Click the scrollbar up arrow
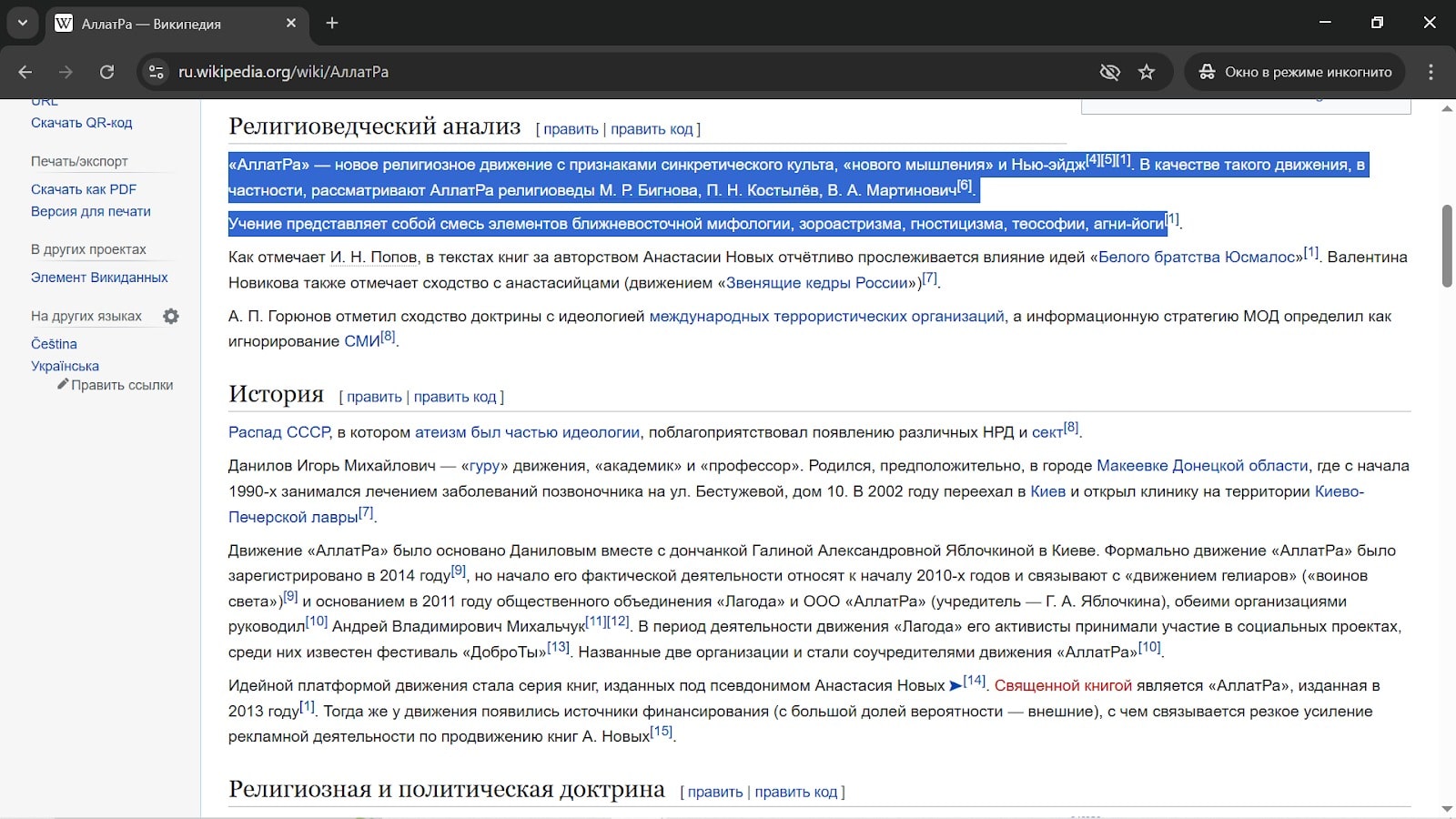The width and height of the screenshot is (1456, 819). tap(1447, 108)
